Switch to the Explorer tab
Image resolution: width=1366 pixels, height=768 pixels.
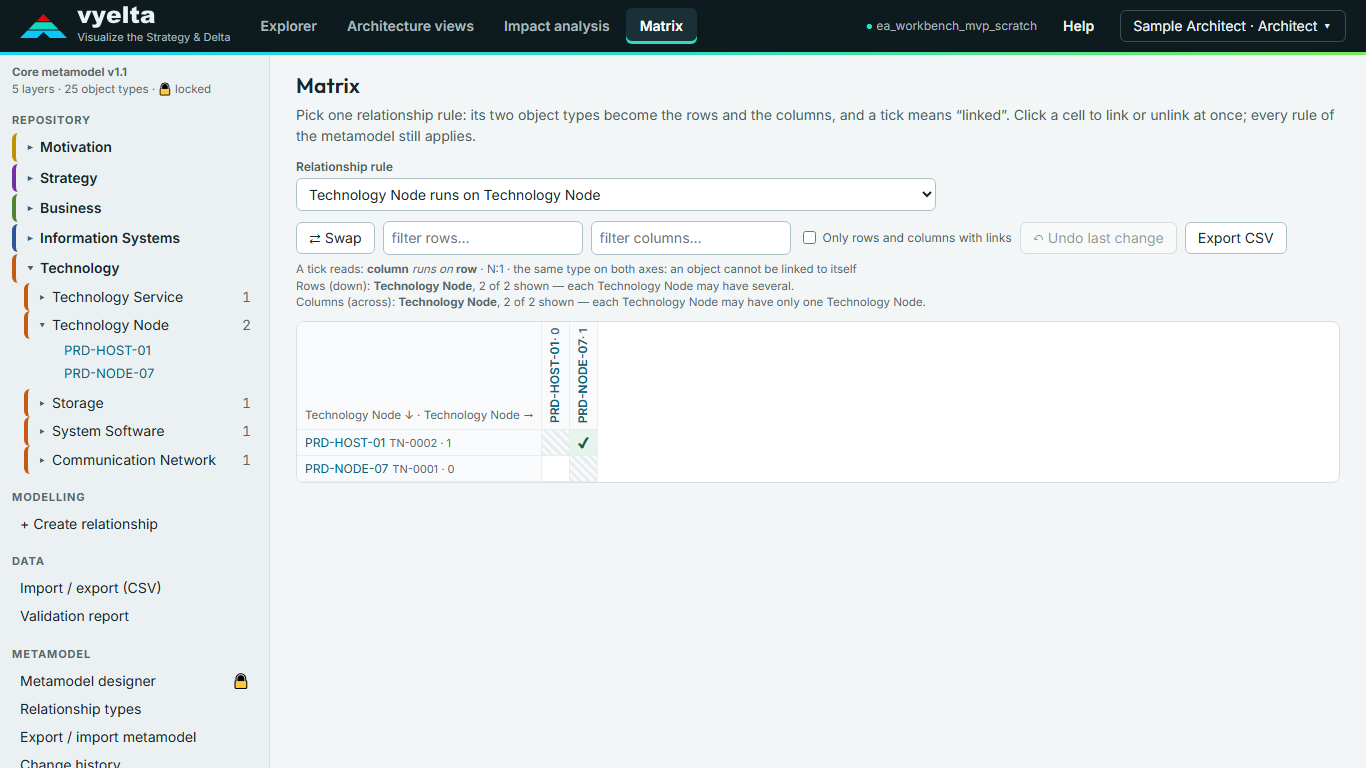coord(289,26)
